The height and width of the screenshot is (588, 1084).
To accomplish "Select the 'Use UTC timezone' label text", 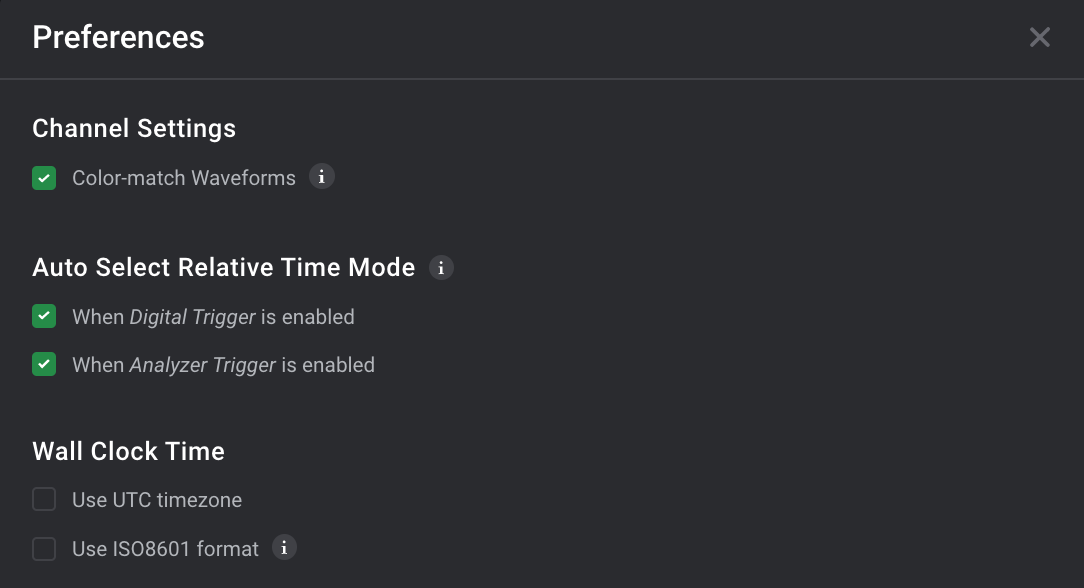I will coord(156,499).
